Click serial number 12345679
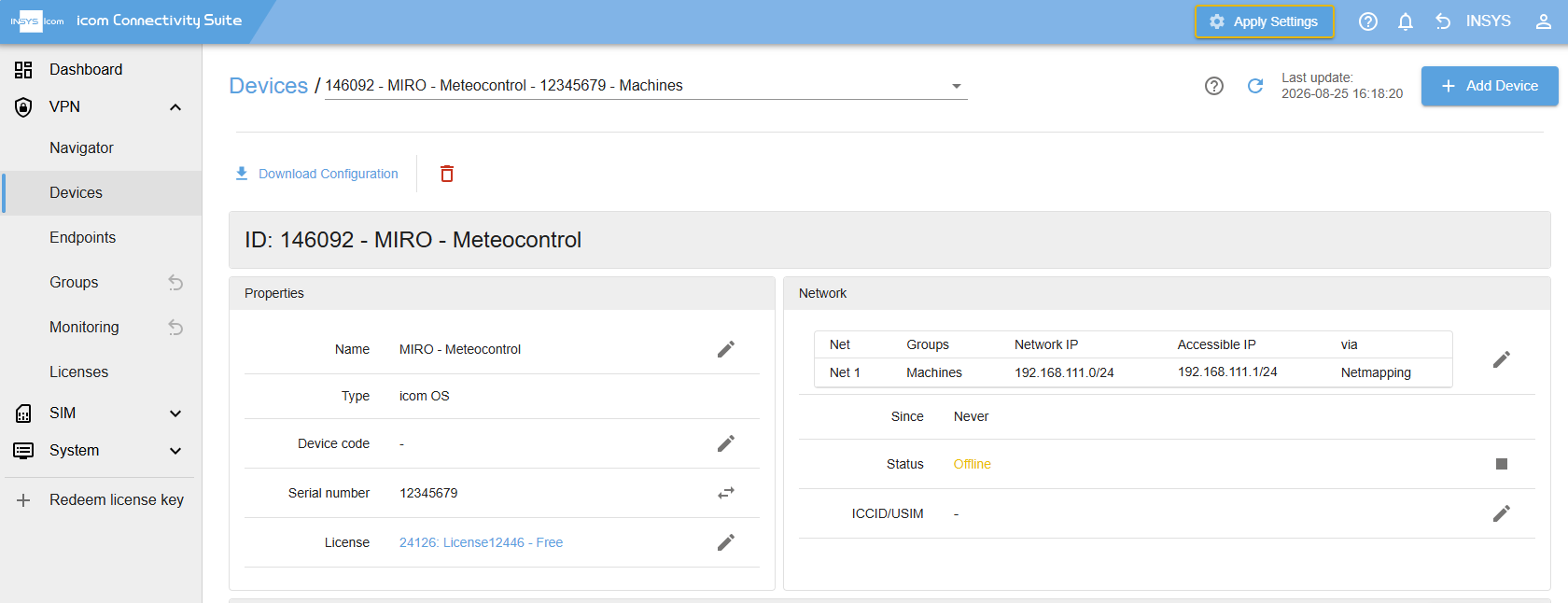 428,493
